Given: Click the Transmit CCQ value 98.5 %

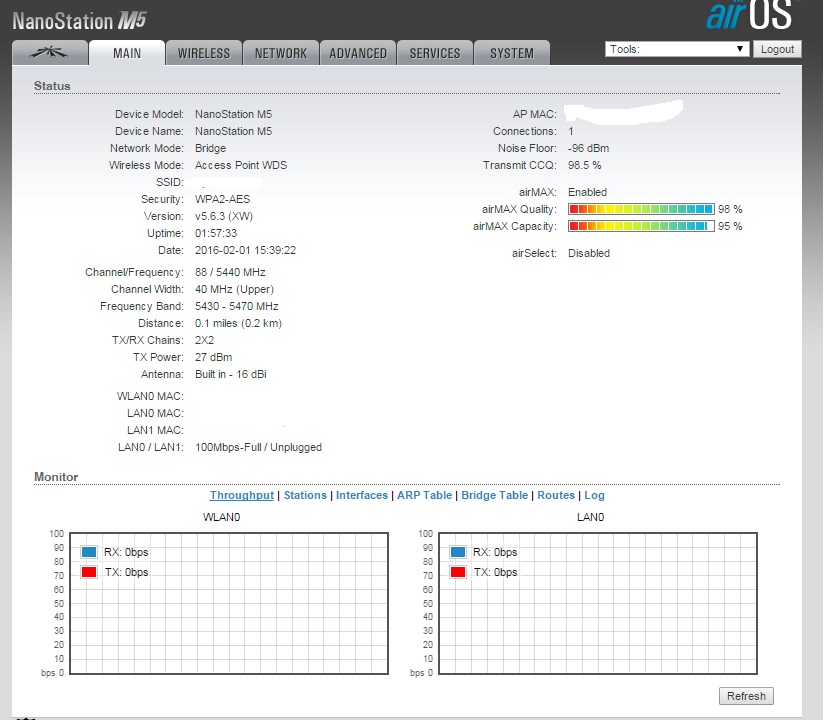Looking at the screenshot, I should coord(584,165).
